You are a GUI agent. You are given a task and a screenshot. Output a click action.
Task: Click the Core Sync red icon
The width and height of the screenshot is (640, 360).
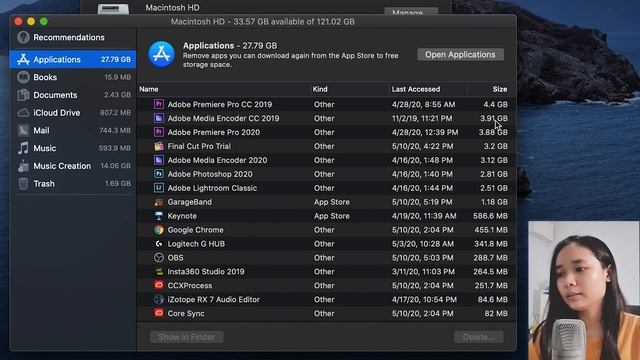tap(159, 313)
